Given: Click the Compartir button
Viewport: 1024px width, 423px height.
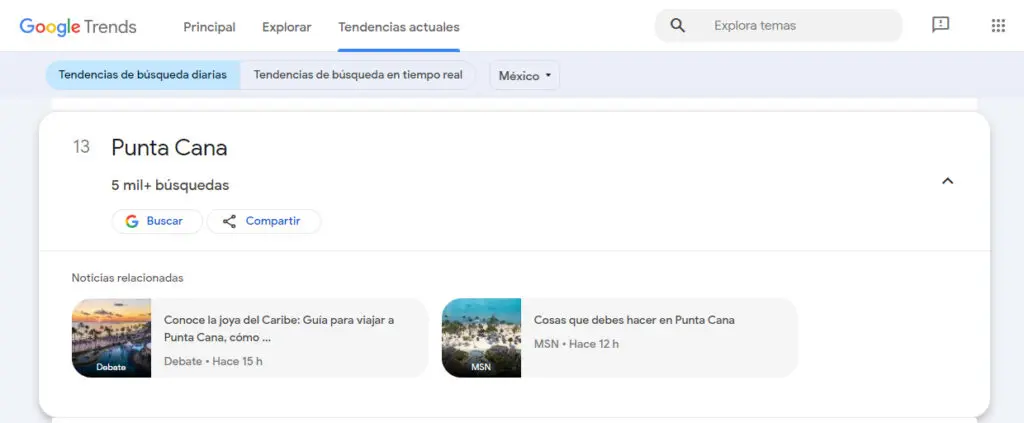Looking at the screenshot, I should 264,221.
